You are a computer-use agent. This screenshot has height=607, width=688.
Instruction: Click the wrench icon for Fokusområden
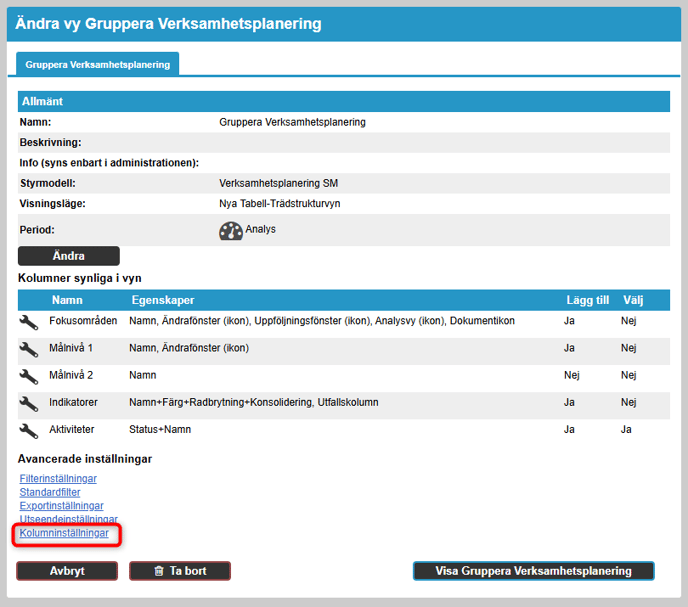click(x=29, y=322)
